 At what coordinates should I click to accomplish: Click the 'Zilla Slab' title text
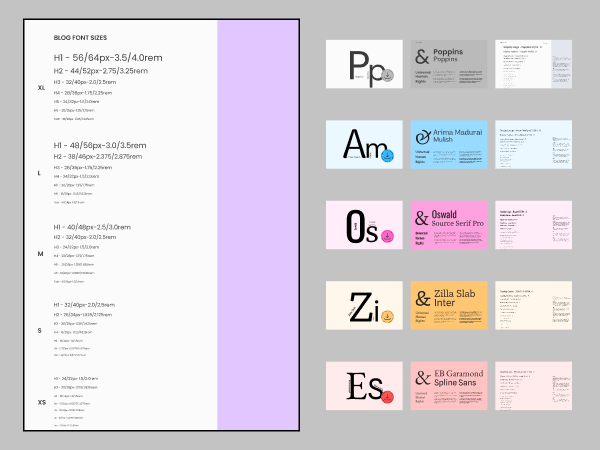click(x=455, y=293)
